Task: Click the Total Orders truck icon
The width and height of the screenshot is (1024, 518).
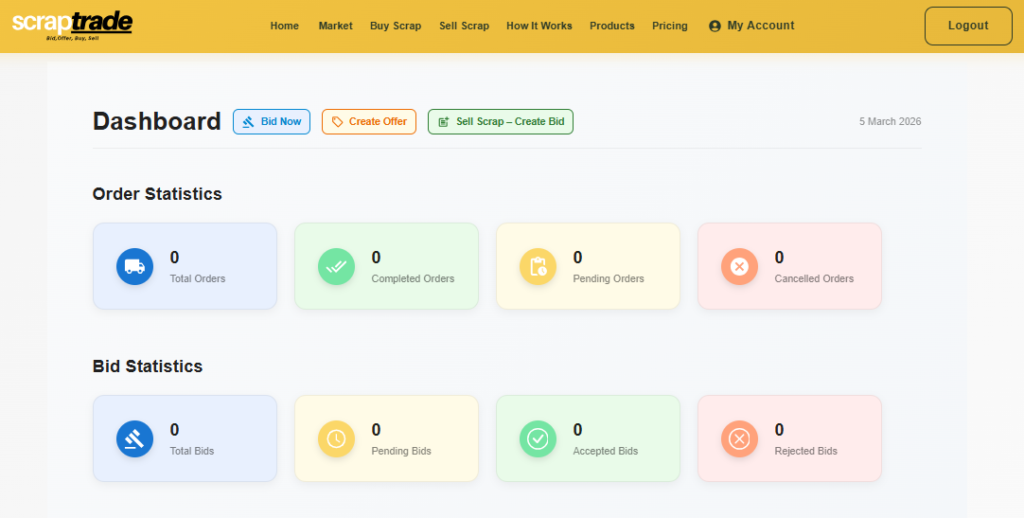Action: (x=135, y=266)
